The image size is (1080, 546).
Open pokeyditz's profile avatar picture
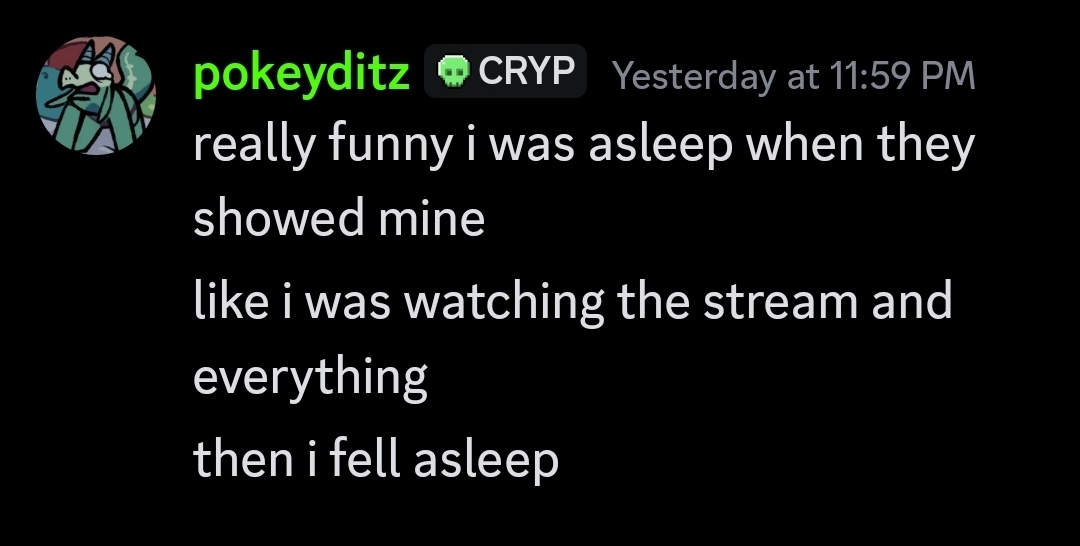(x=96, y=96)
